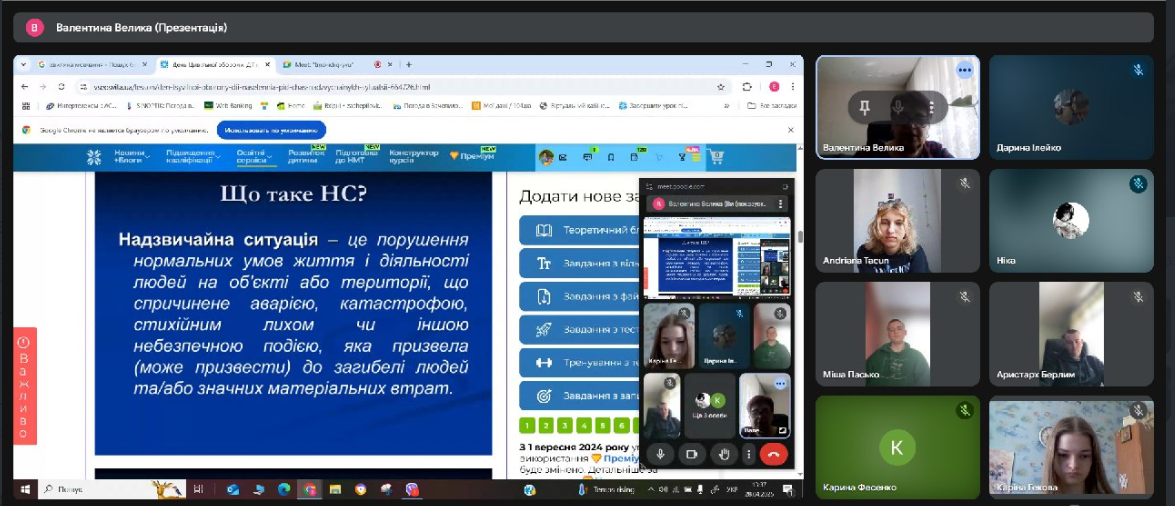Click the blue three-dots badge on Валентина Велика's tile
This screenshot has width=1175, height=506.
click(x=964, y=70)
